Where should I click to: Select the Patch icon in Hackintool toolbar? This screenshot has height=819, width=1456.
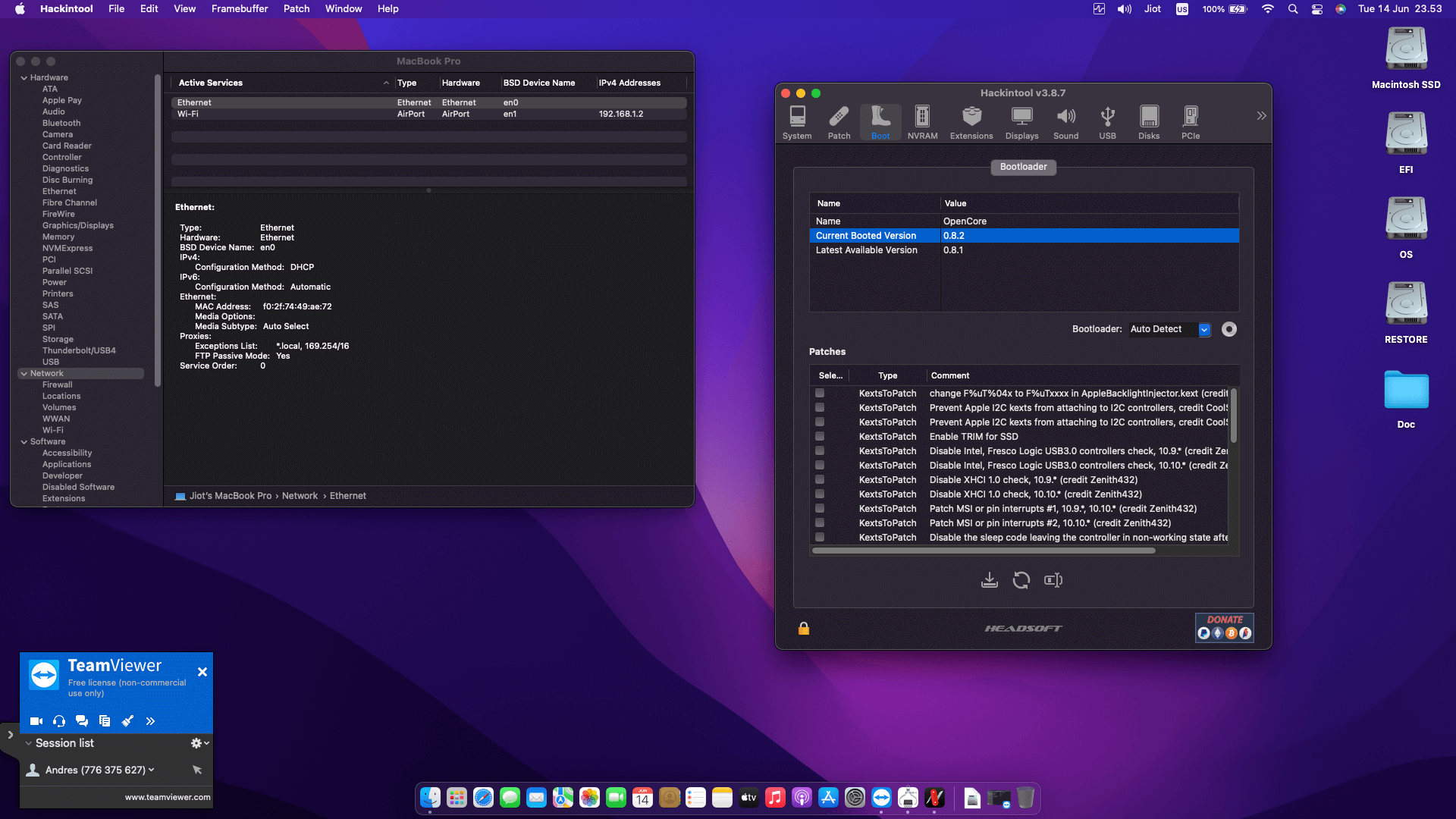point(839,121)
